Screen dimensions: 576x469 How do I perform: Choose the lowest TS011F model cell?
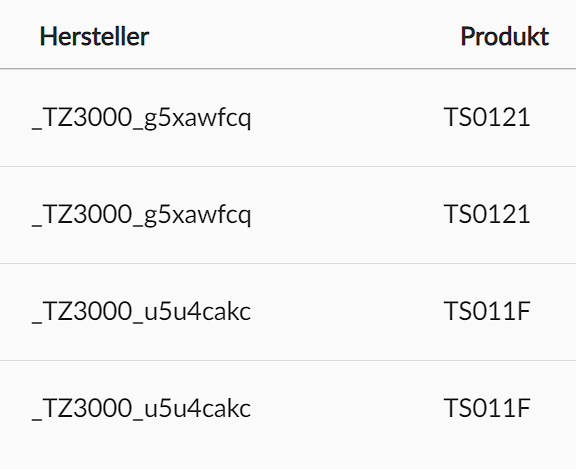pyautogui.click(x=487, y=408)
